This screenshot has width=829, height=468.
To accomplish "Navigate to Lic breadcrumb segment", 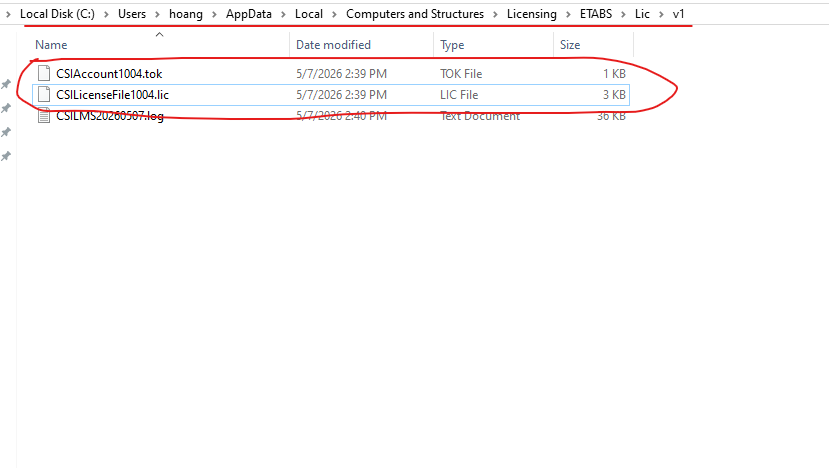I will coord(642,14).
